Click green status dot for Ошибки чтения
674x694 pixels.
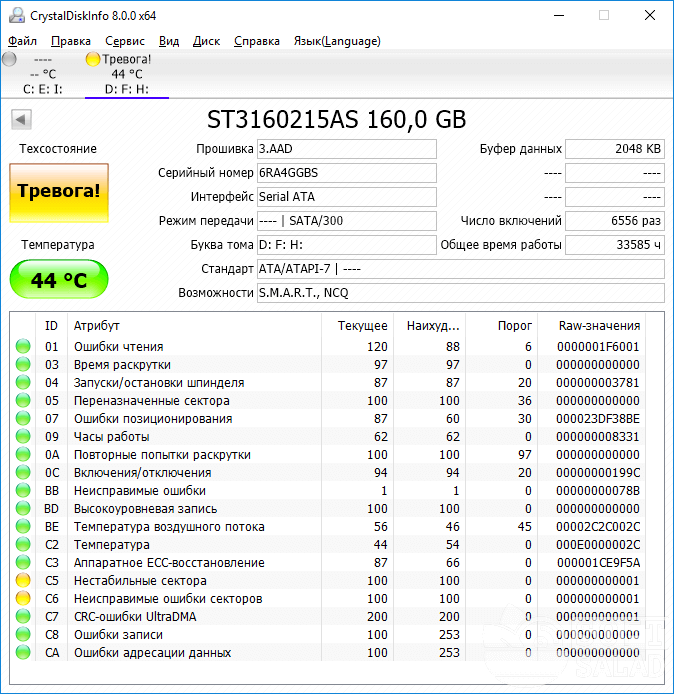(23, 346)
